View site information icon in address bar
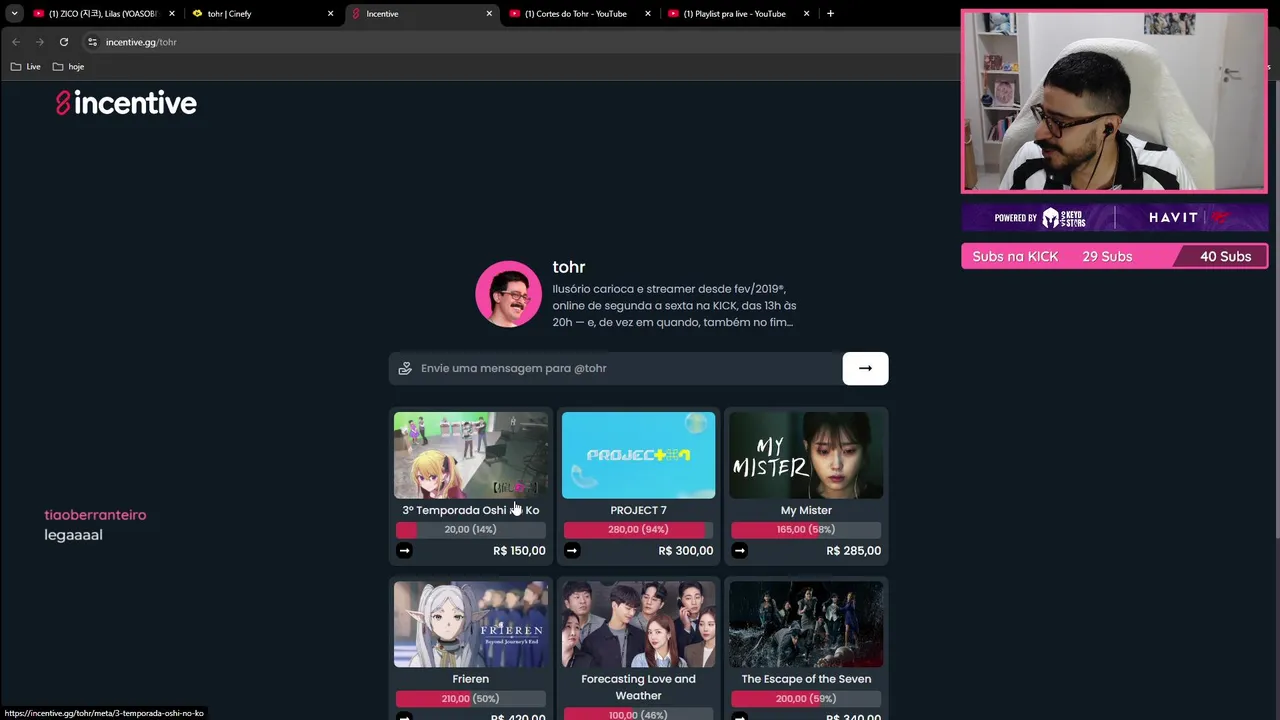Image resolution: width=1280 pixels, height=720 pixels. 92,42
